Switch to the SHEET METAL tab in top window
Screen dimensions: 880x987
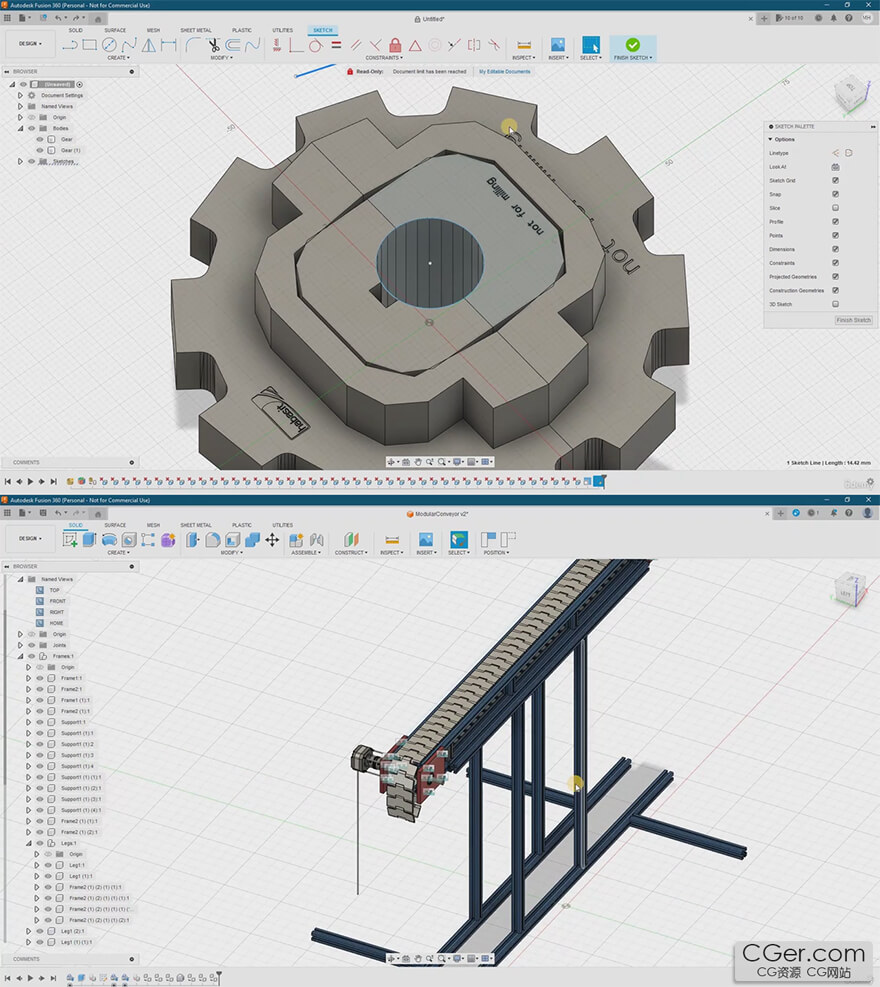click(195, 30)
